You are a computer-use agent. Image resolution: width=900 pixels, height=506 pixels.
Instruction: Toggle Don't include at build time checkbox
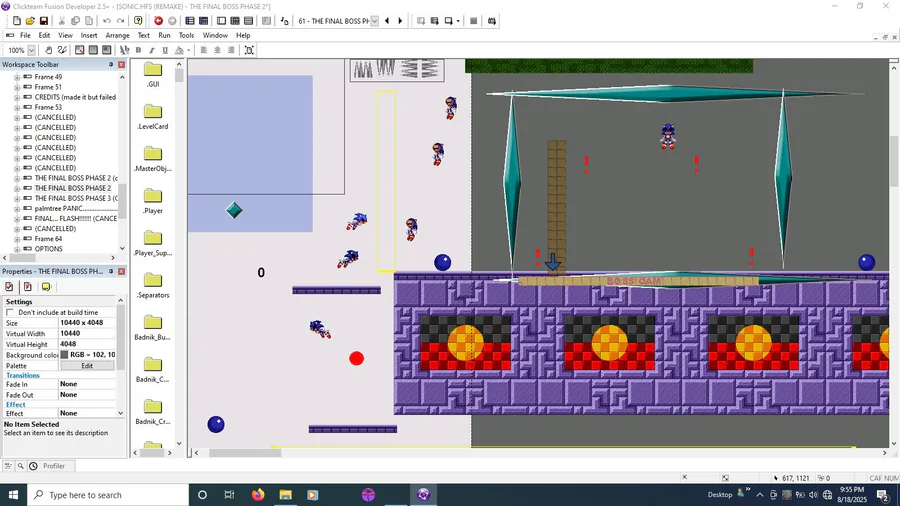click(x=10, y=312)
